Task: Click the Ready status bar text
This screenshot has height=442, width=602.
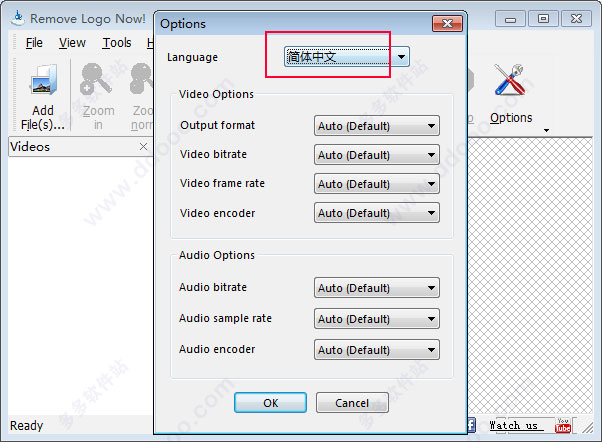Action: click(26, 425)
